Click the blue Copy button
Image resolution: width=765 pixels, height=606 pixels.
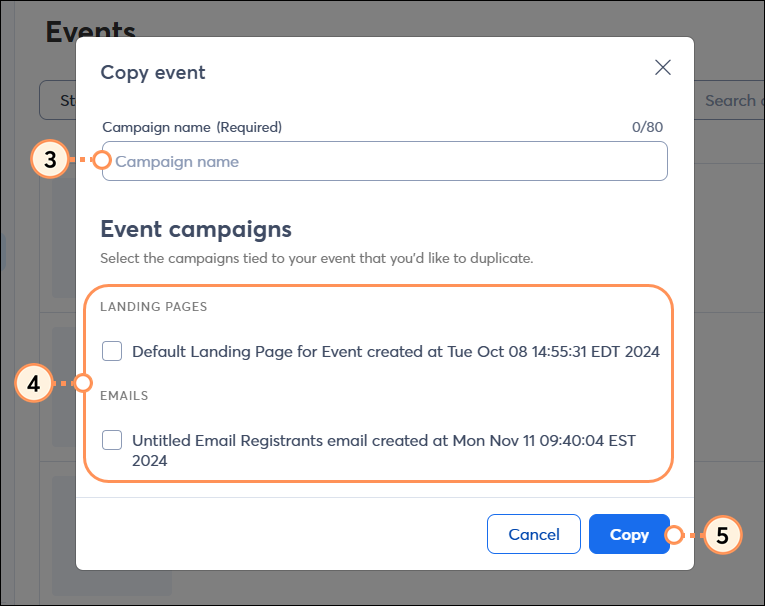[629, 534]
